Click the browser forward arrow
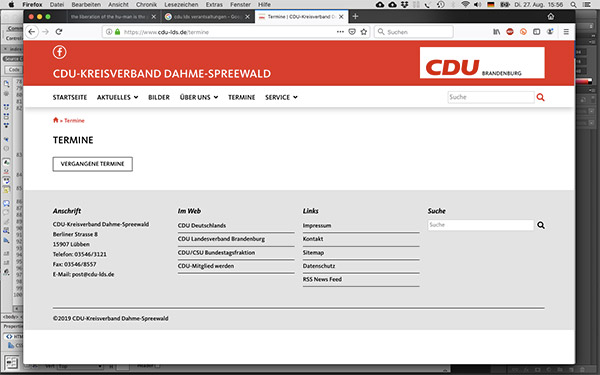The height and width of the screenshot is (375, 600). point(45,32)
